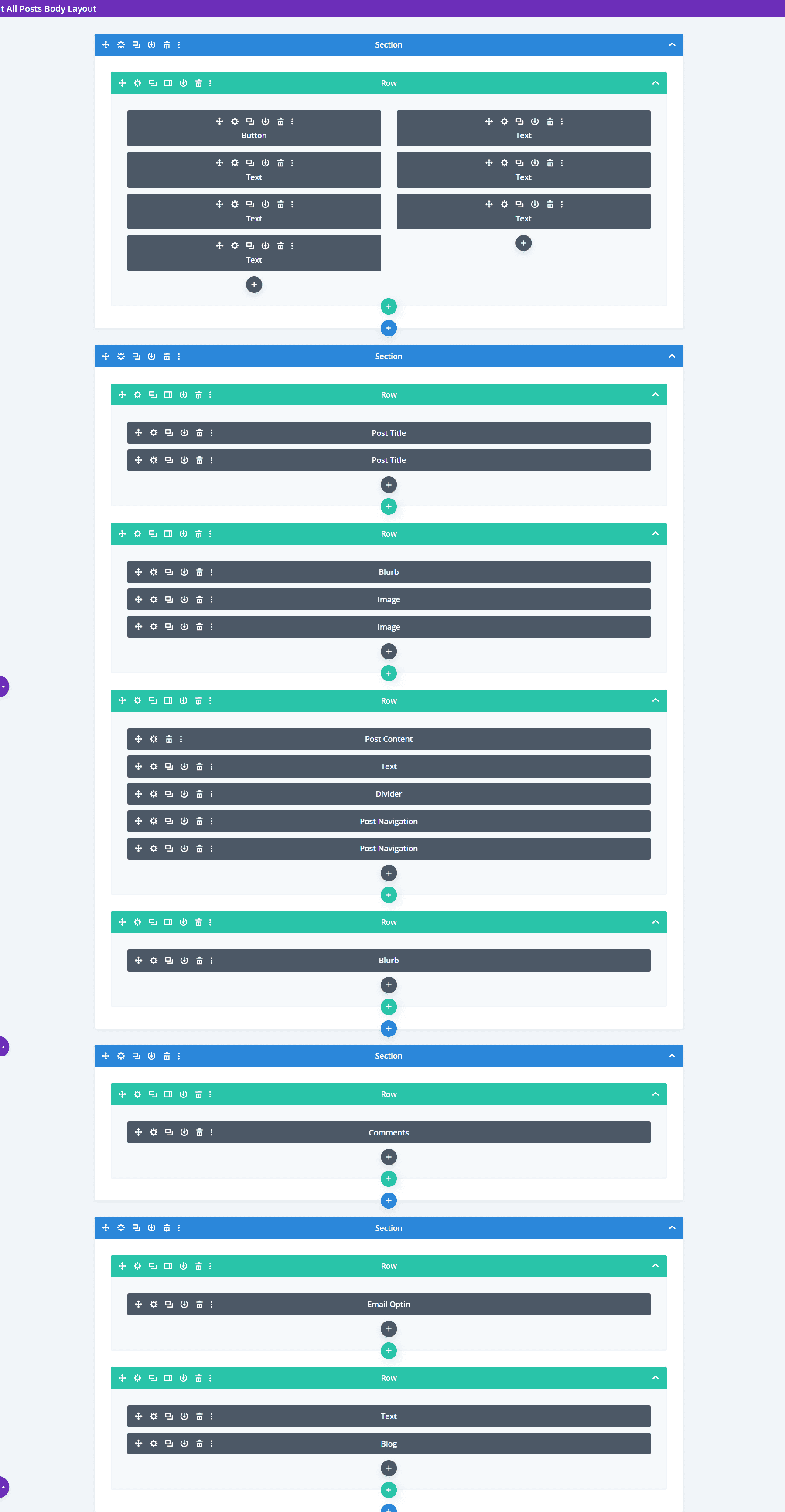Open Blog module three-dot menu
Image resolution: width=785 pixels, height=1512 pixels.
(x=212, y=1443)
